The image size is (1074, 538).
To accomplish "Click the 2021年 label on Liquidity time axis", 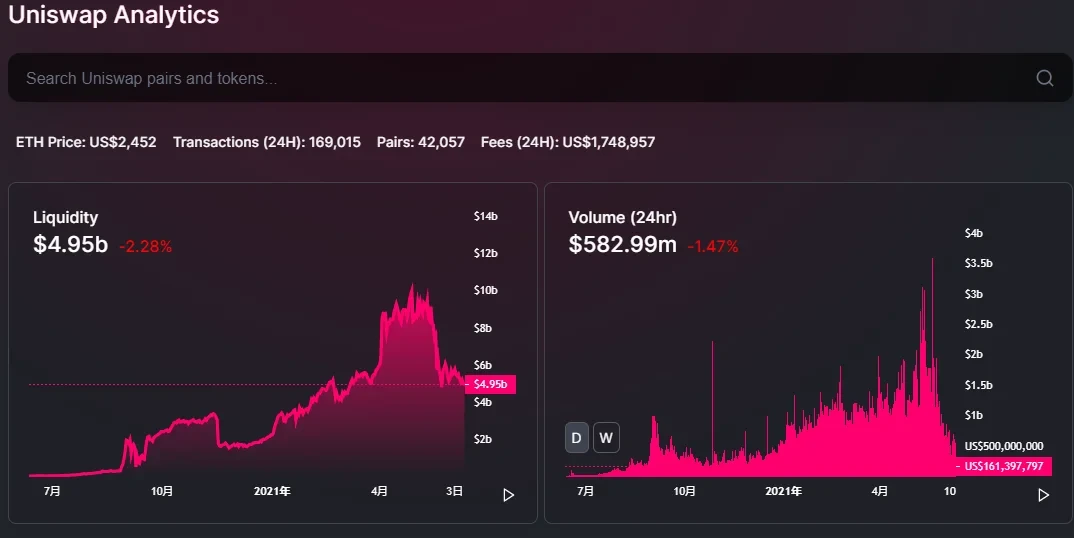I will pyautogui.click(x=272, y=491).
